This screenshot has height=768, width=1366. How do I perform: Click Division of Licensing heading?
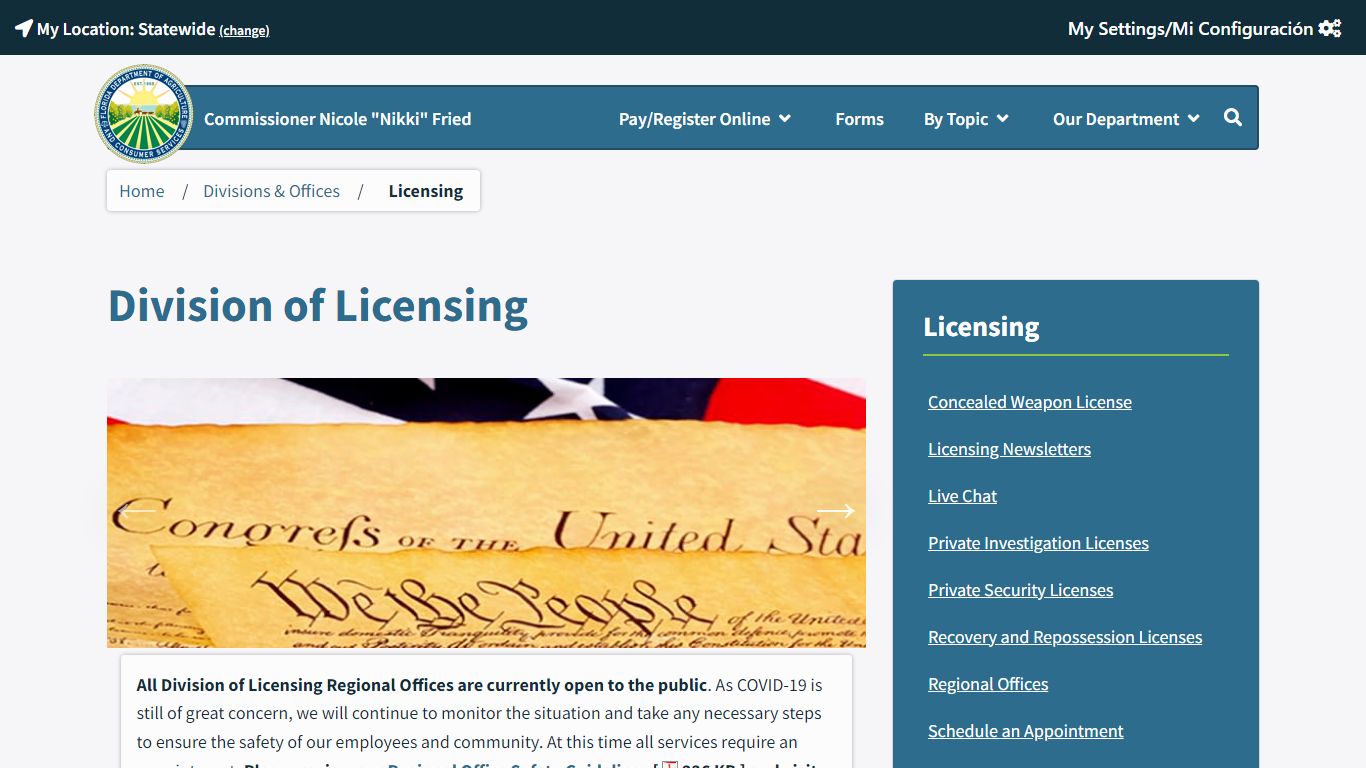[x=318, y=306]
